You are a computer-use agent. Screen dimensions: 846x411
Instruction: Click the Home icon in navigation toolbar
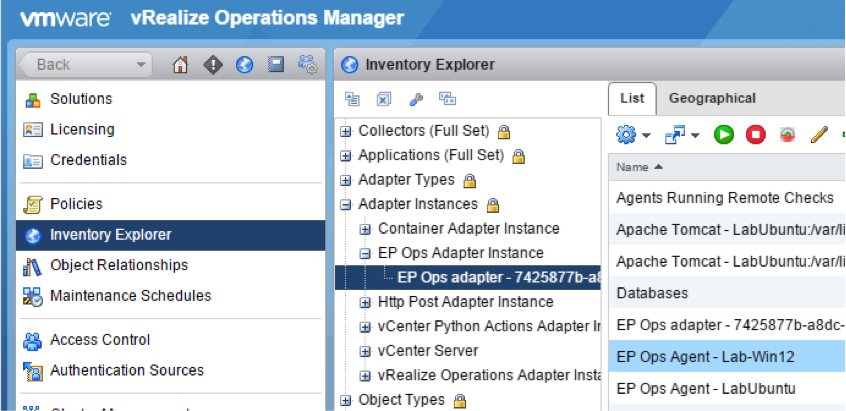pyautogui.click(x=181, y=65)
